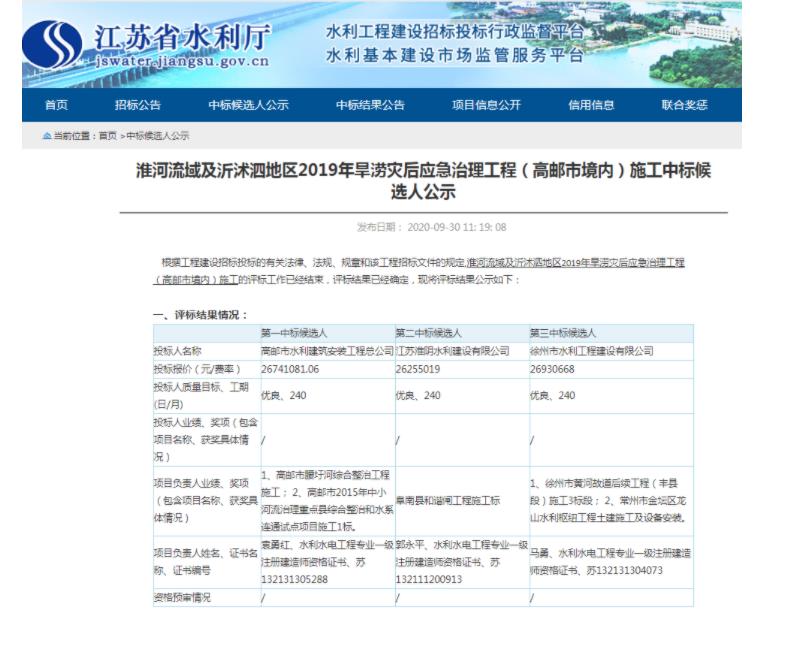Viewport: 795px width, 645px height.
Task: Click the 发布日期 publish date text
Action: pos(432,228)
